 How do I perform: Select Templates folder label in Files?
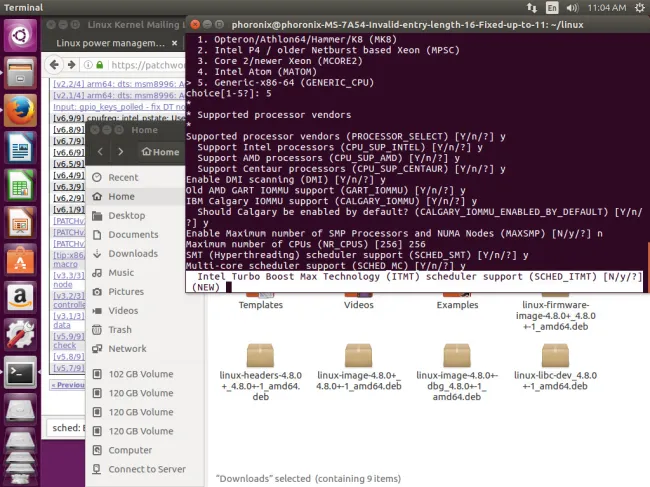pyautogui.click(x=260, y=305)
